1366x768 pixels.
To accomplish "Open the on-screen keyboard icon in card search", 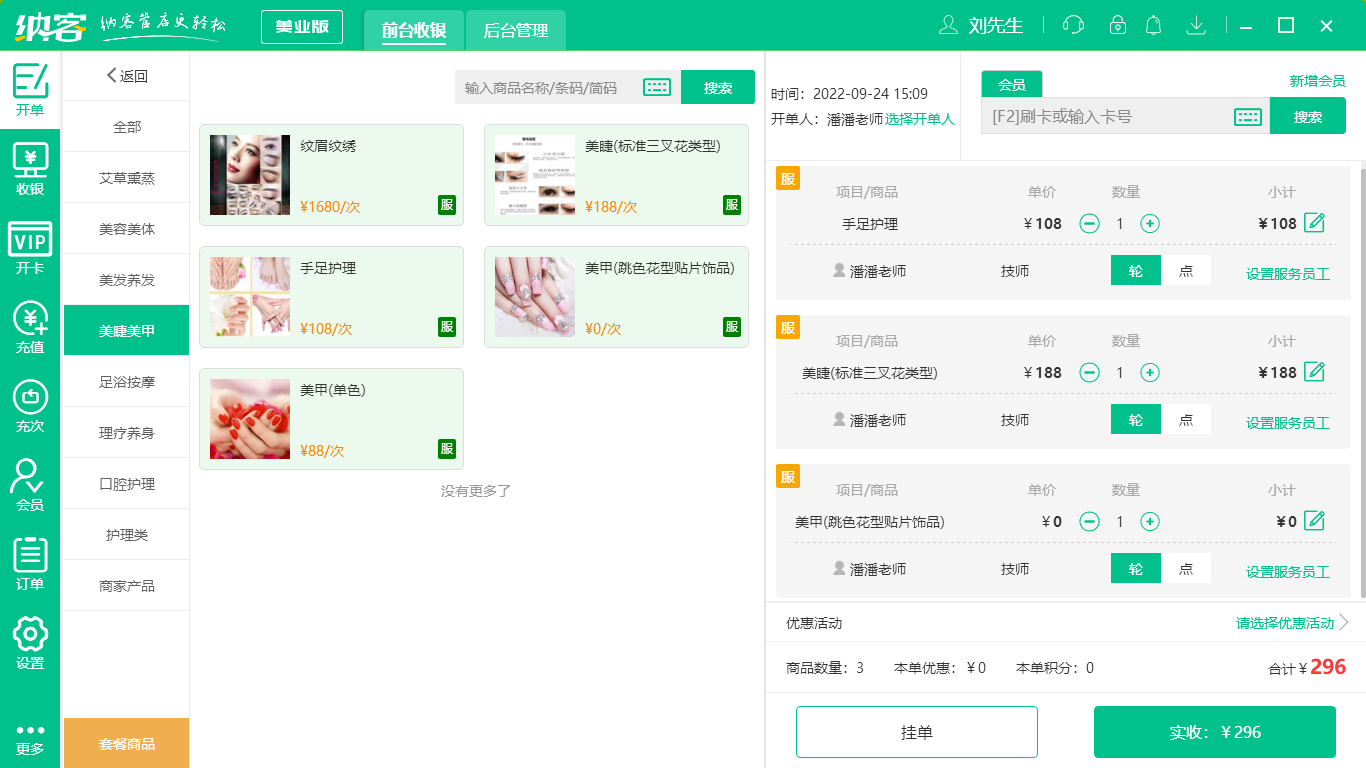I will pos(1247,115).
